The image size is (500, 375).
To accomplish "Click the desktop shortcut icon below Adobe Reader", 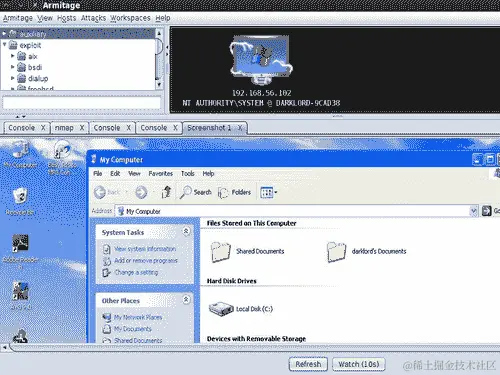I will [21, 296].
